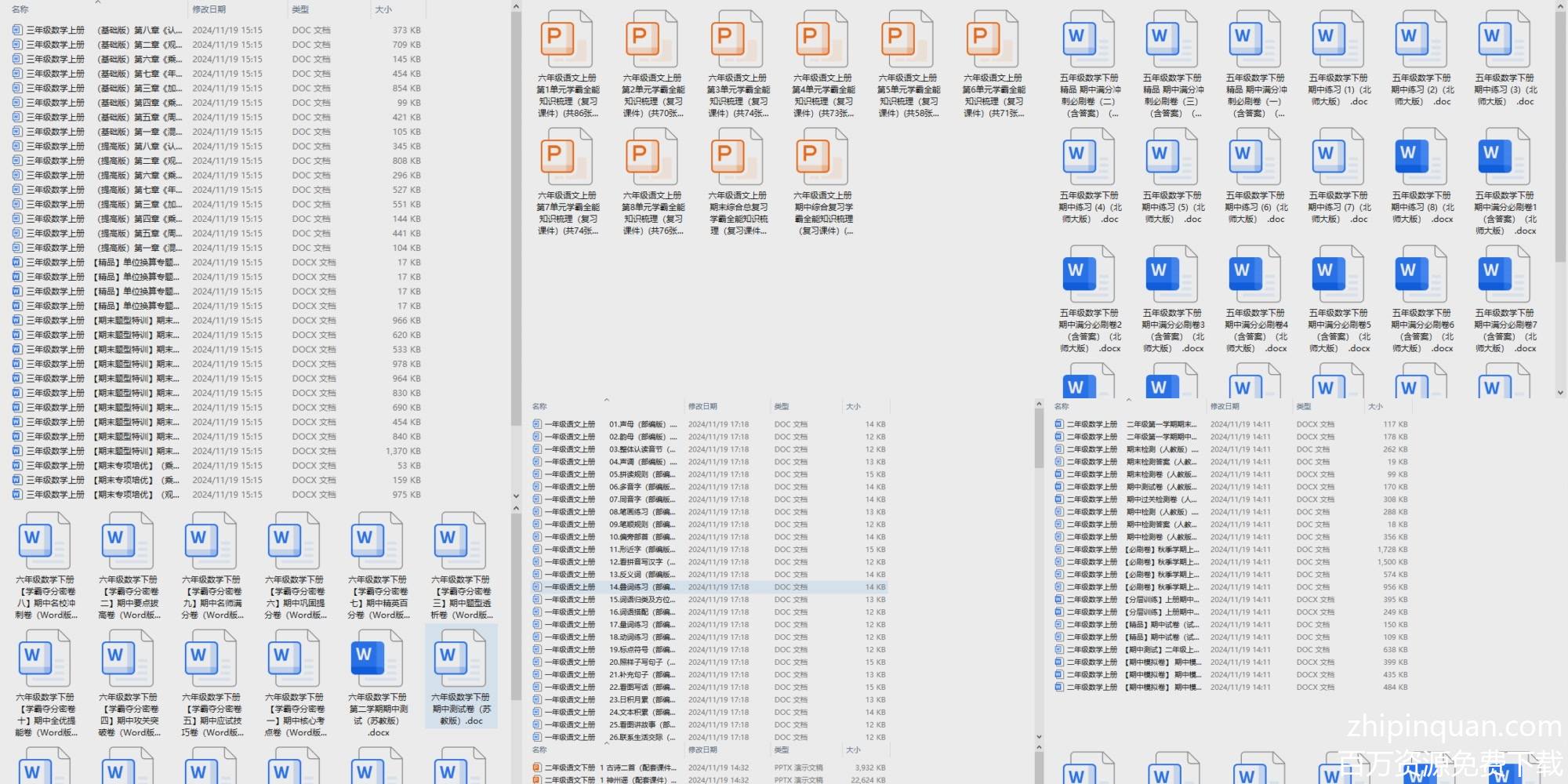Open 六年级语文上册 第1单元 PowerPoint file icon
The height and width of the screenshot is (784, 1568).
coord(567,40)
